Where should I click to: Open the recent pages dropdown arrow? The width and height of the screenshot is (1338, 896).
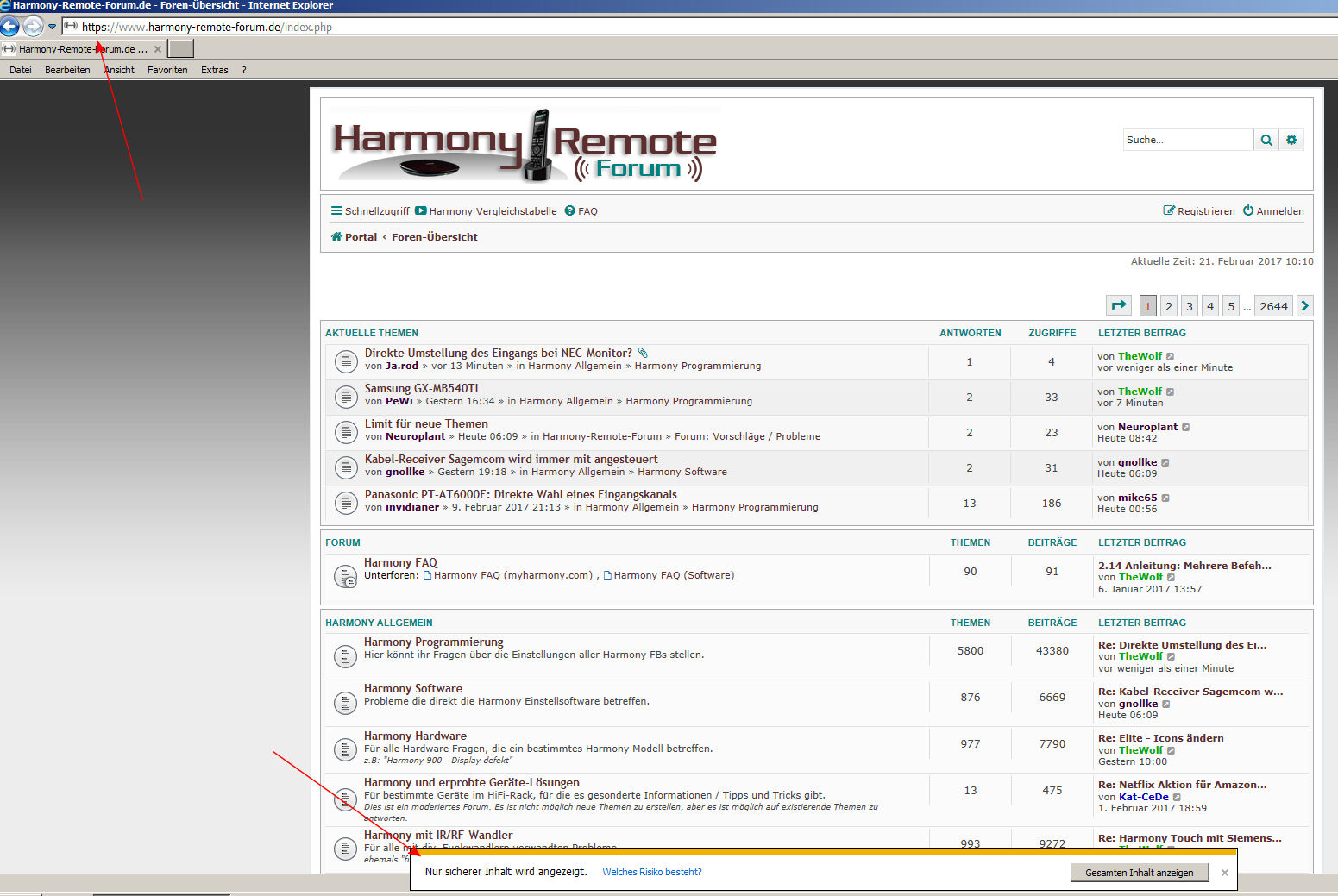[x=52, y=27]
